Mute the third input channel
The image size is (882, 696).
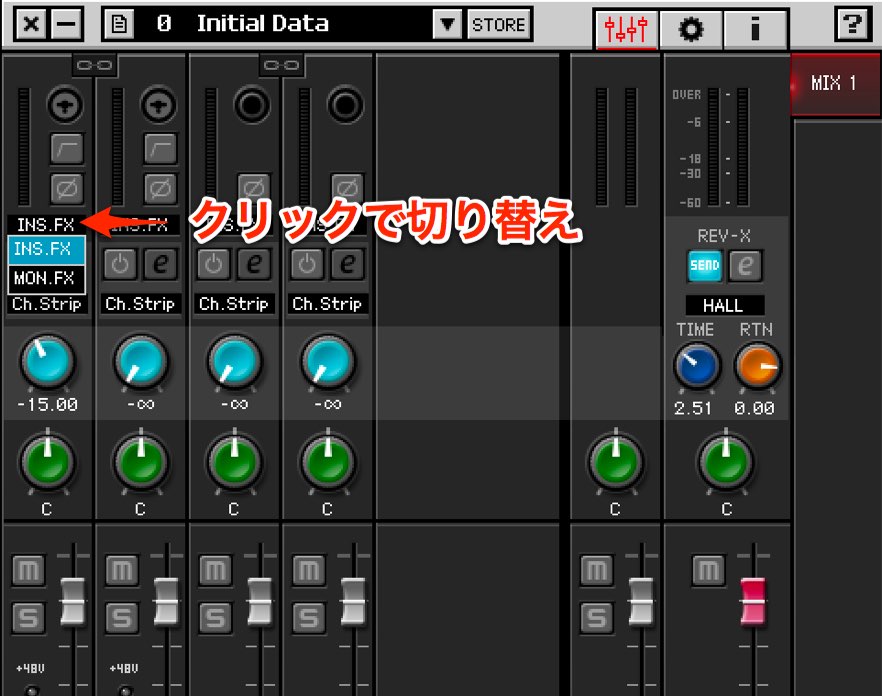(215, 571)
